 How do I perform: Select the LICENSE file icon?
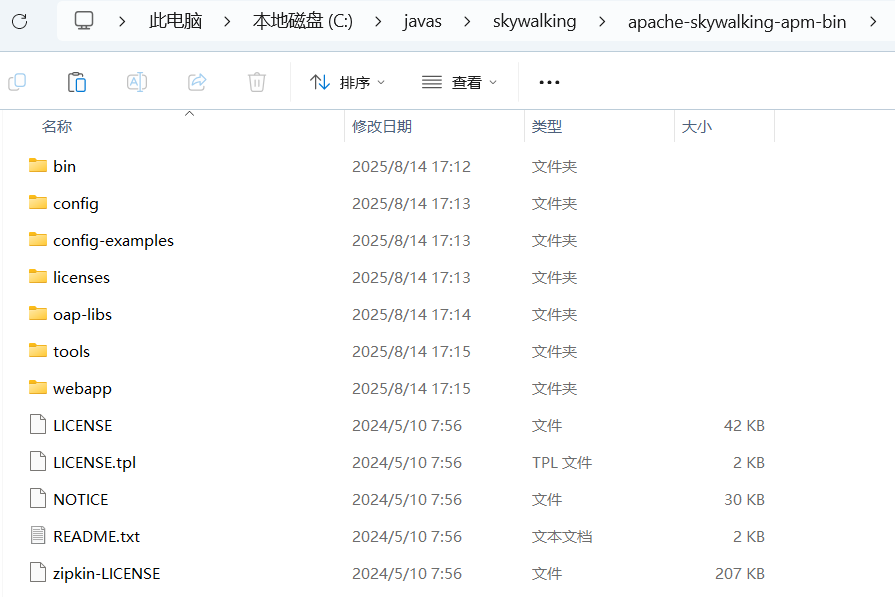coord(38,425)
